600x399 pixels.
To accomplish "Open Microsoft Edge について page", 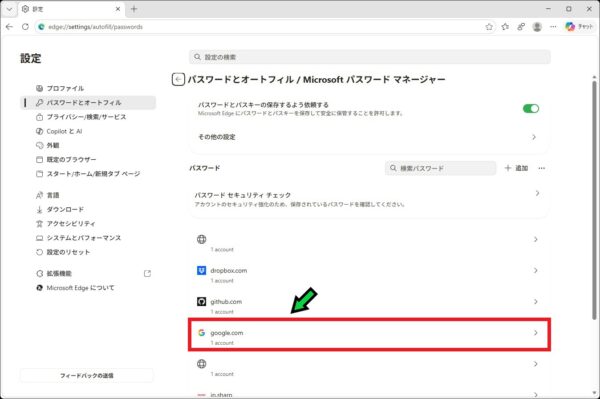I will tap(88, 288).
